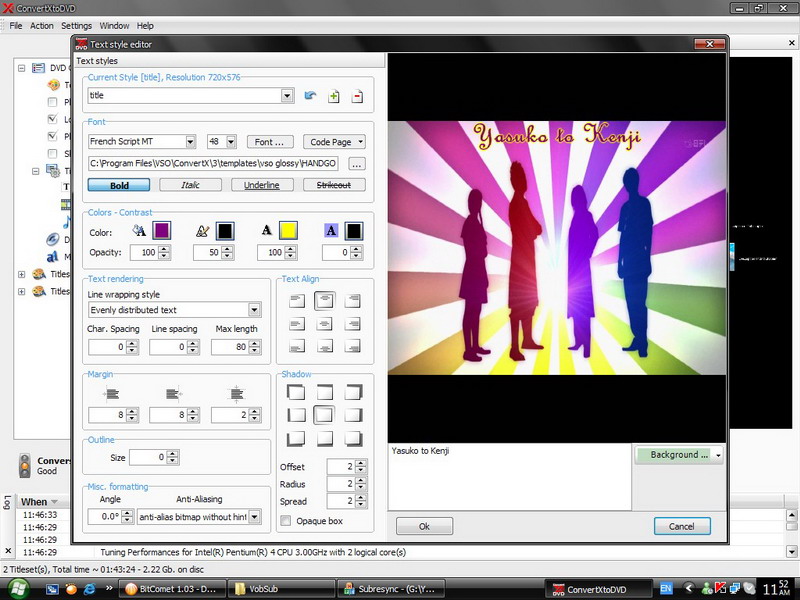Pick the yellow shadow color swatch
The image size is (800, 600).
click(x=288, y=231)
